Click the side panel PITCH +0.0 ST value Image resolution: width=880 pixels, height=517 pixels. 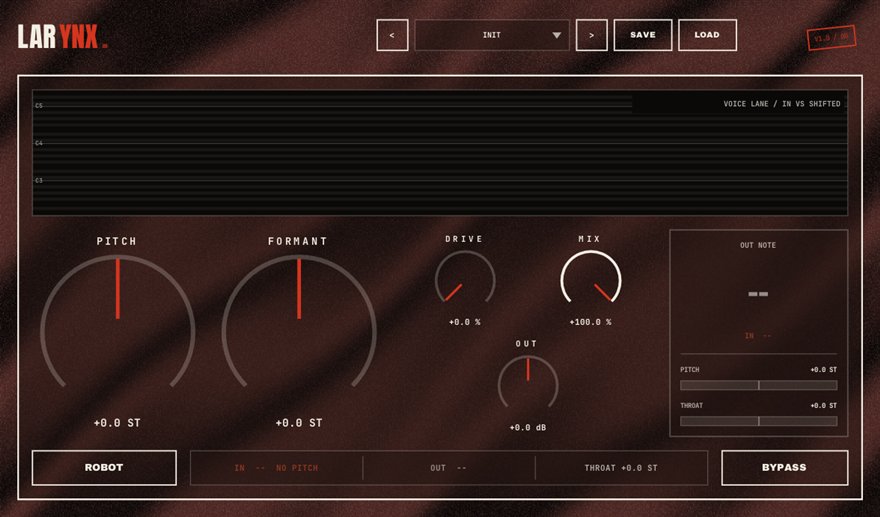click(x=824, y=370)
